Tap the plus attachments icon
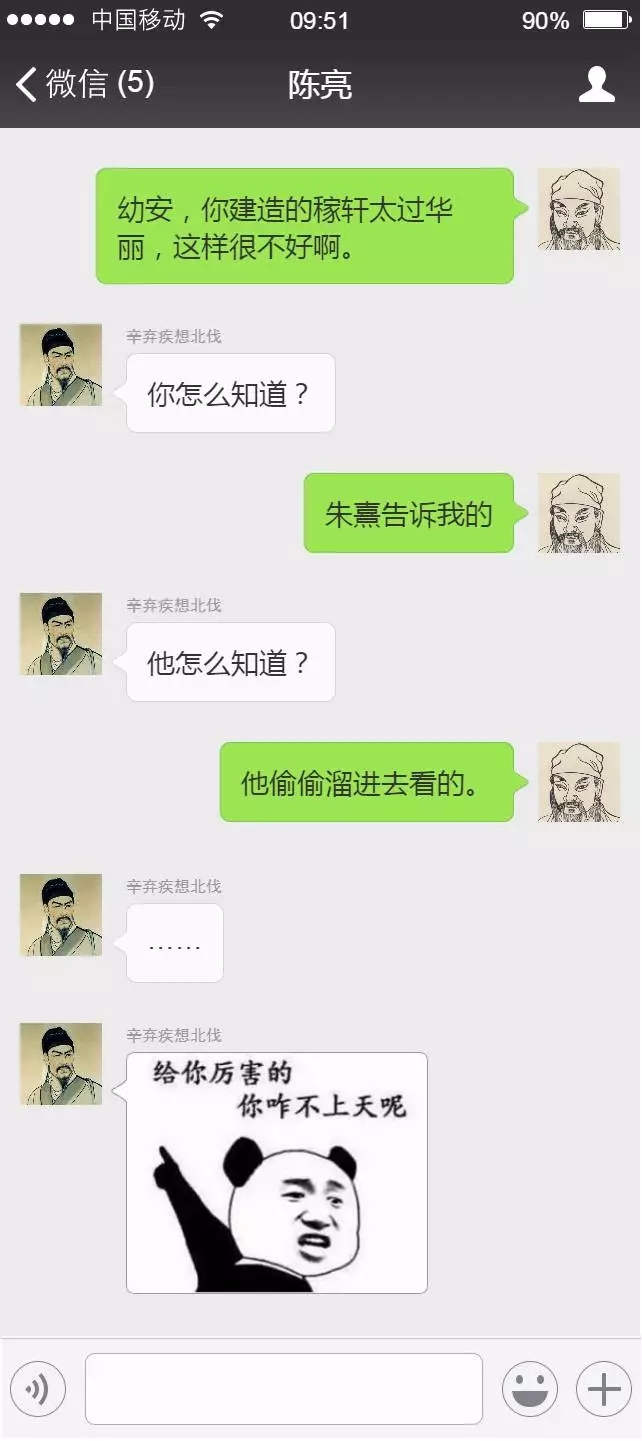 [604, 1389]
